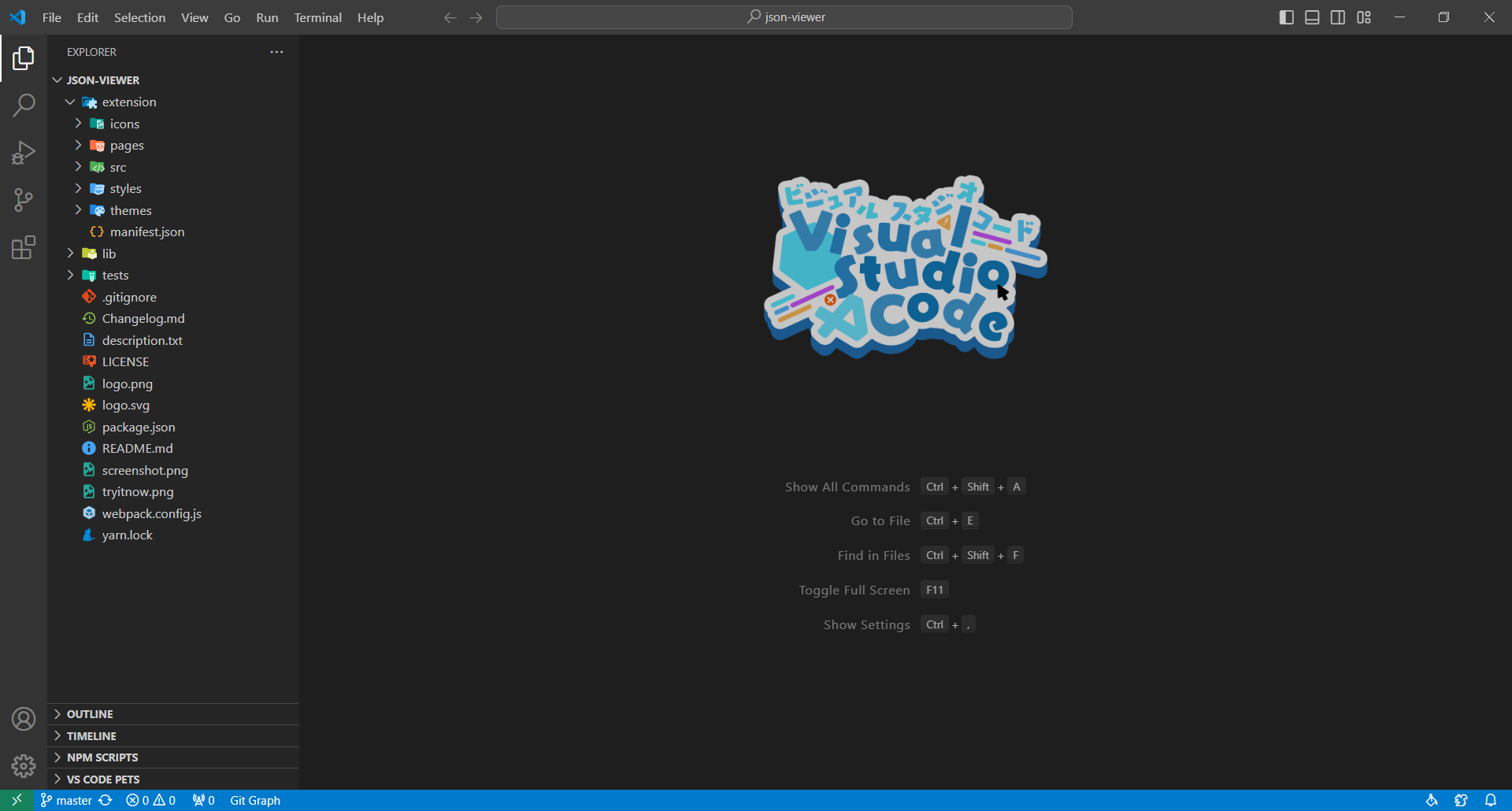The image size is (1512, 811).
Task: Open the Selection menu
Action: coord(139,17)
